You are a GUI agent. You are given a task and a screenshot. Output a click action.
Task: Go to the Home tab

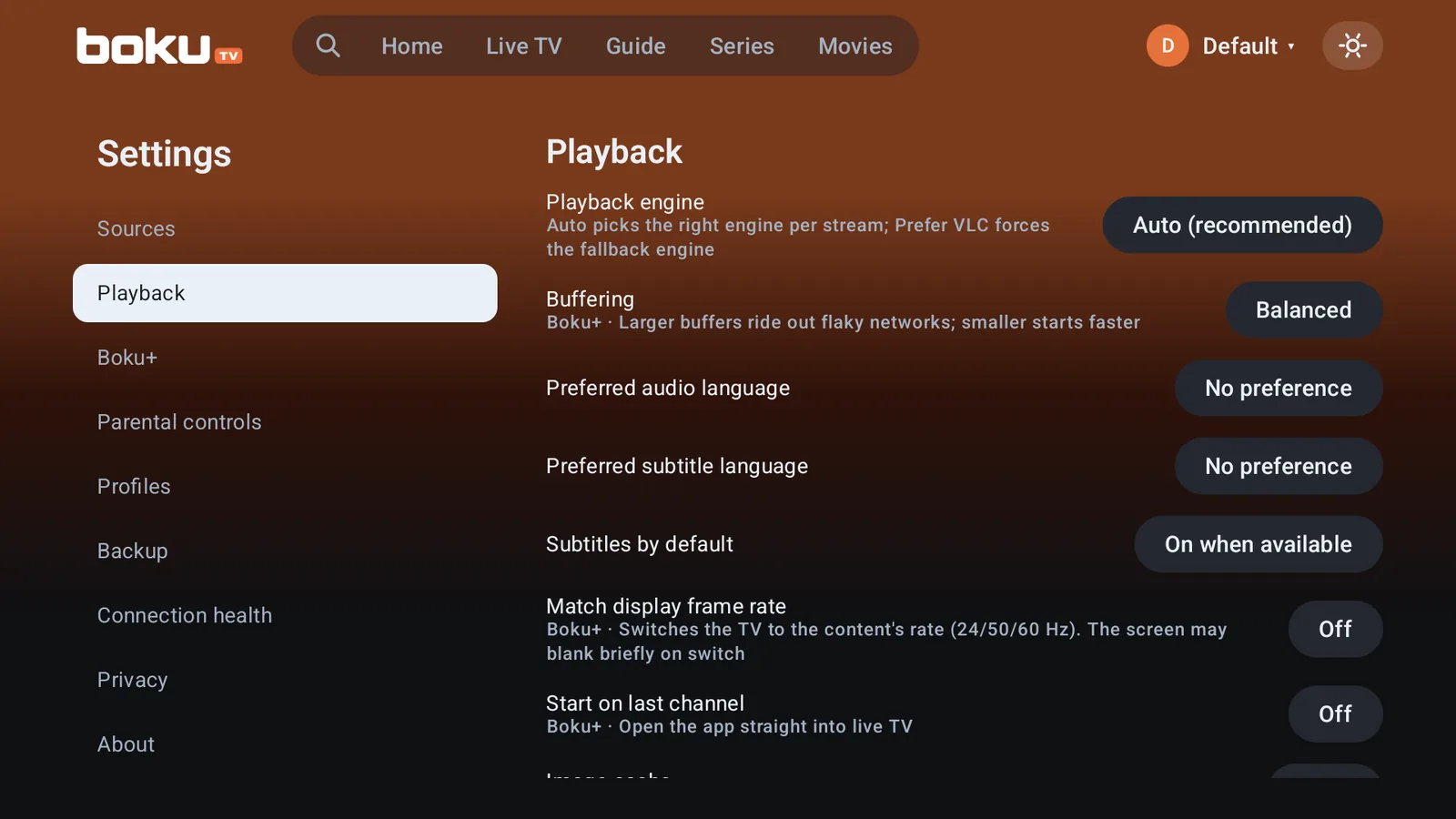[412, 46]
